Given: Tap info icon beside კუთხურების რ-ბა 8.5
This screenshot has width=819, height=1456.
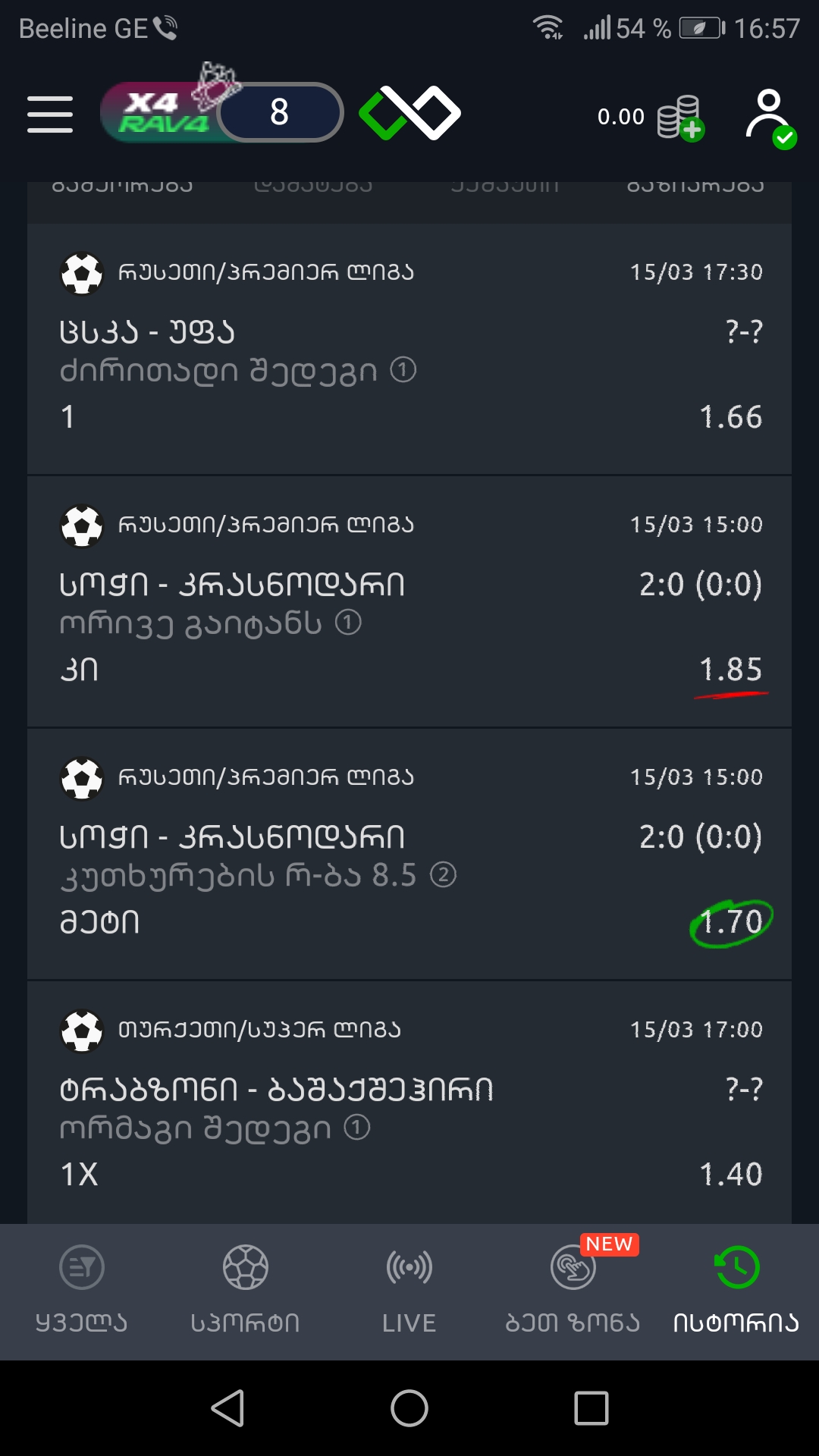Looking at the screenshot, I should 443,875.
